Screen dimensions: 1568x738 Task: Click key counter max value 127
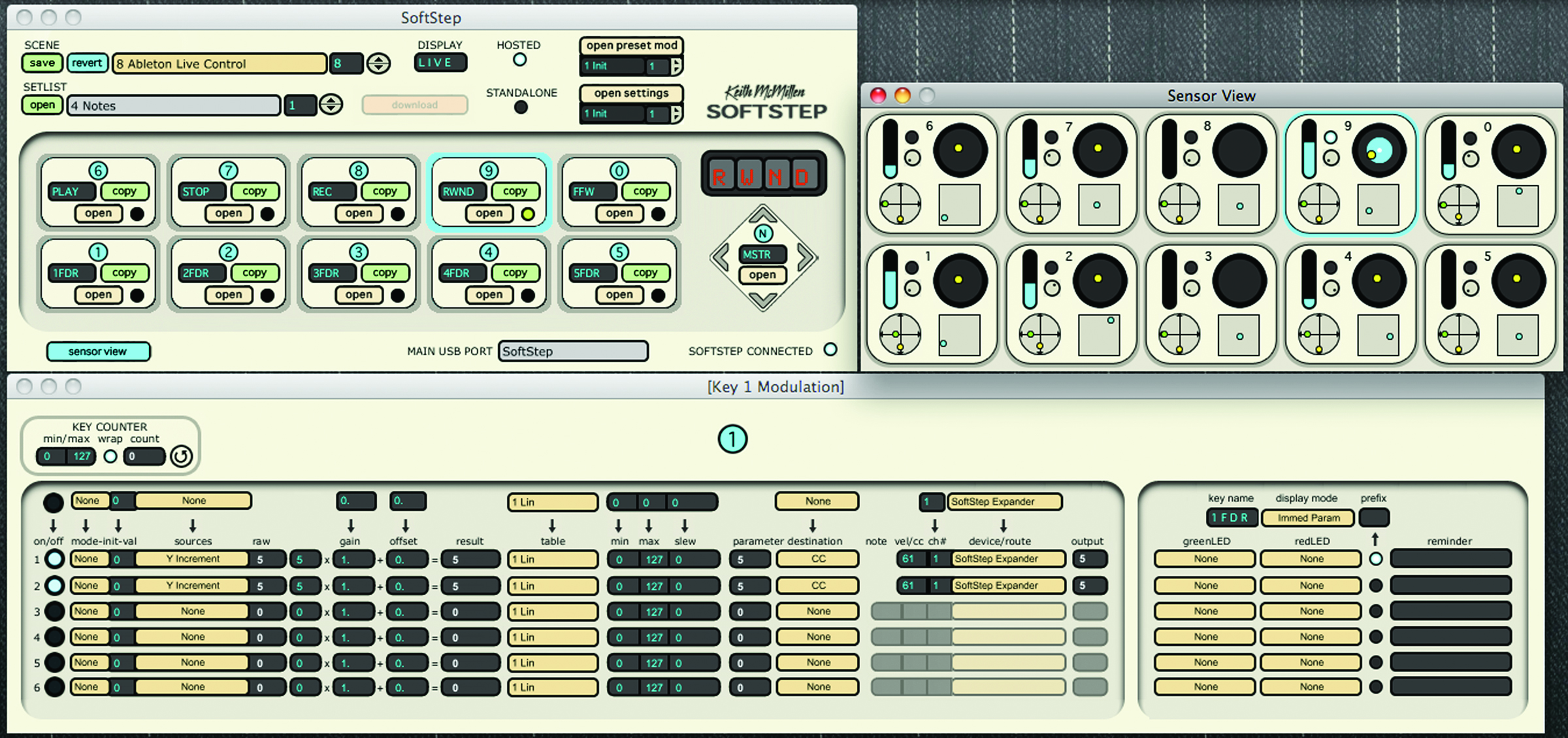coord(81,456)
